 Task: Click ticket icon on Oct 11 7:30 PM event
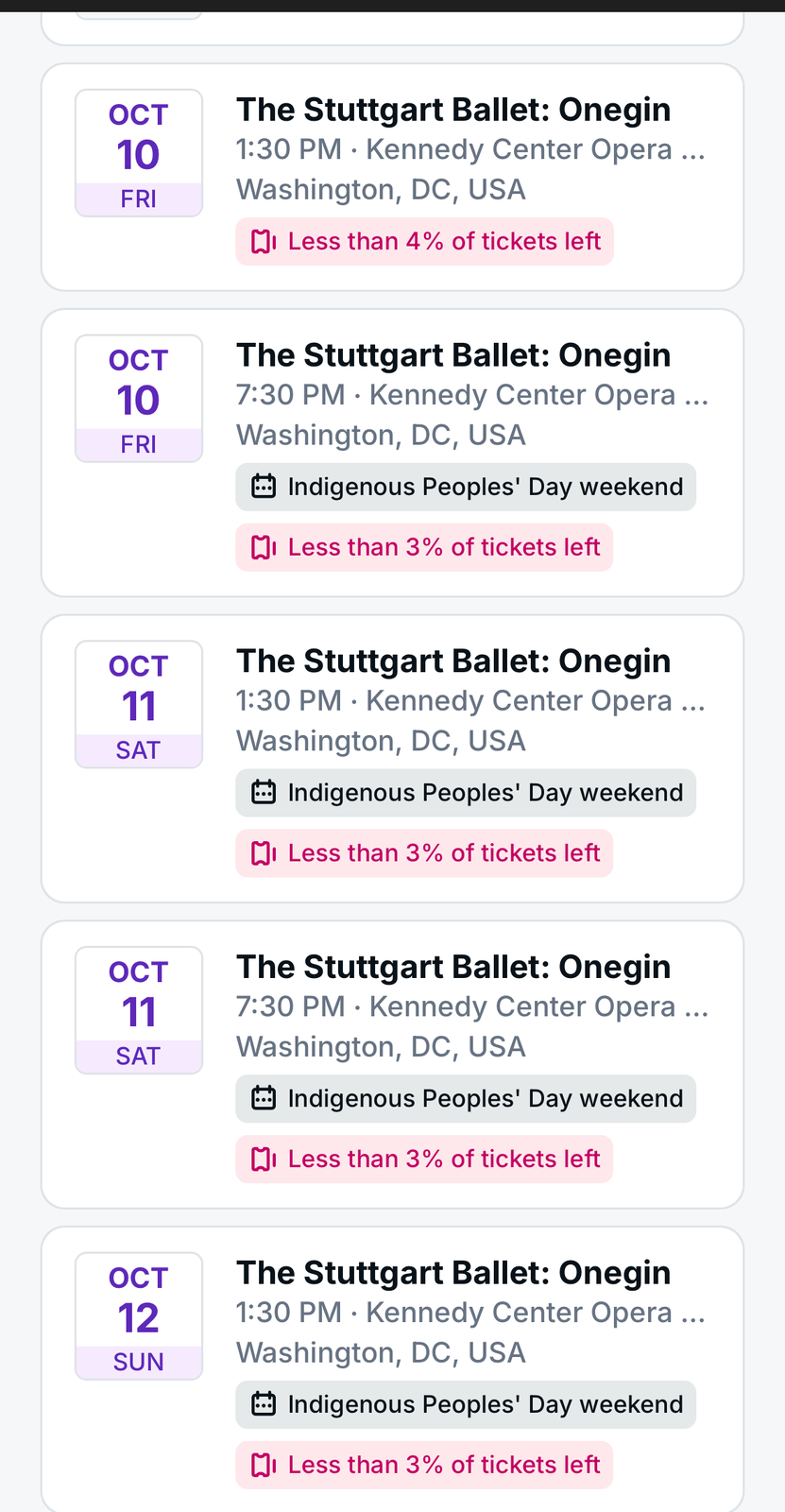pyautogui.click(x=263, y=1159)
